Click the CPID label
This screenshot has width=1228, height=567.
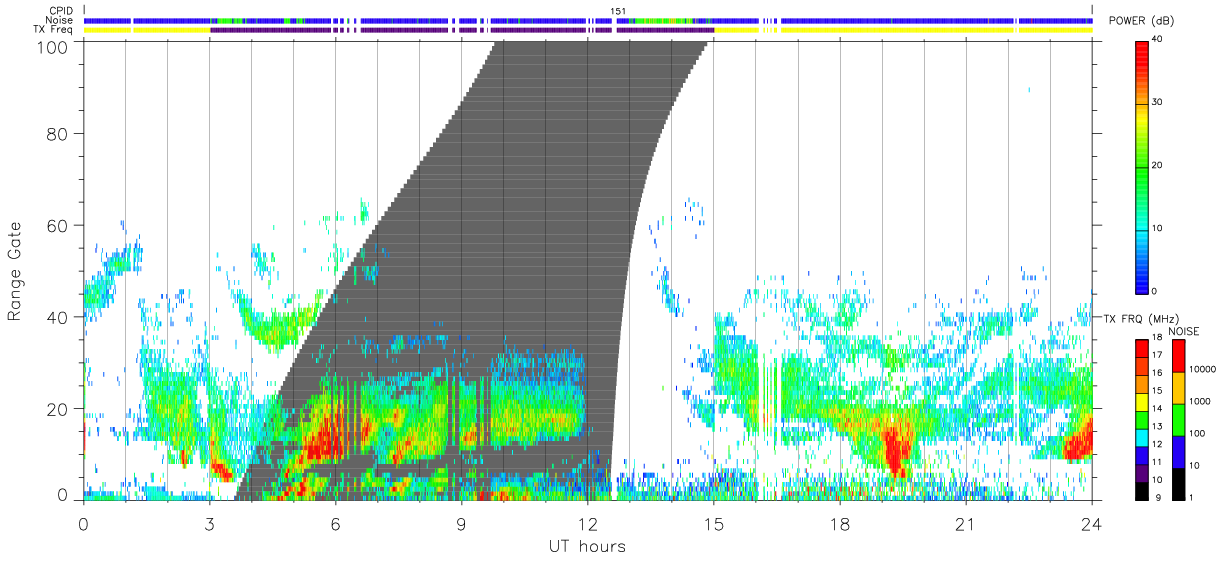(61, 10)
